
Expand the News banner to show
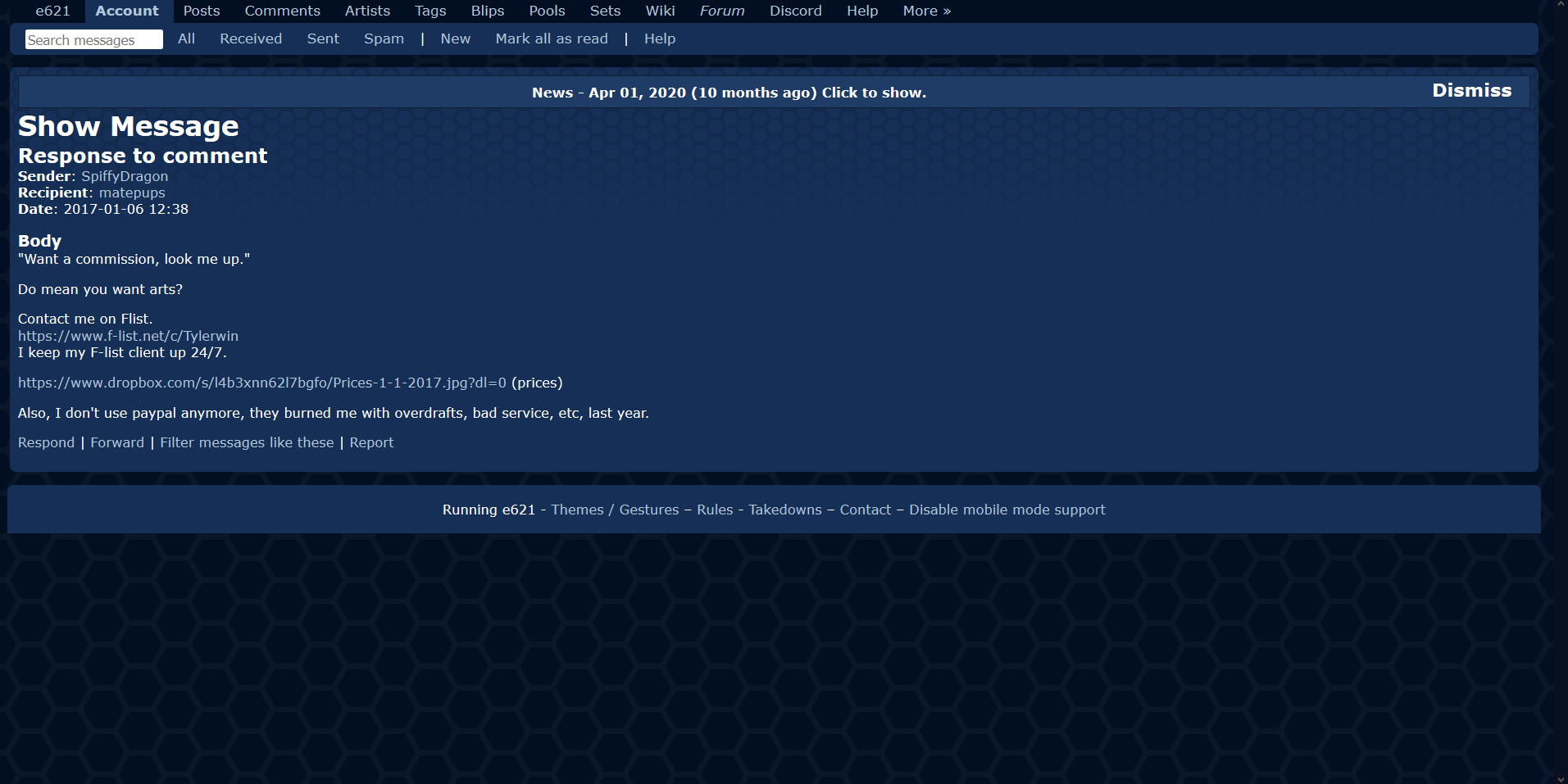[x=729, y=93]
